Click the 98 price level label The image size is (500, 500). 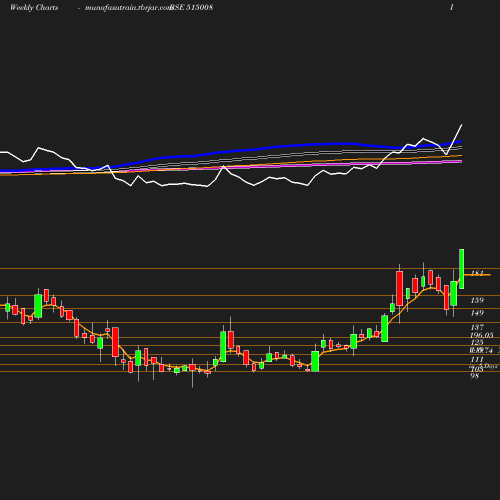click(x=475, y=376)
